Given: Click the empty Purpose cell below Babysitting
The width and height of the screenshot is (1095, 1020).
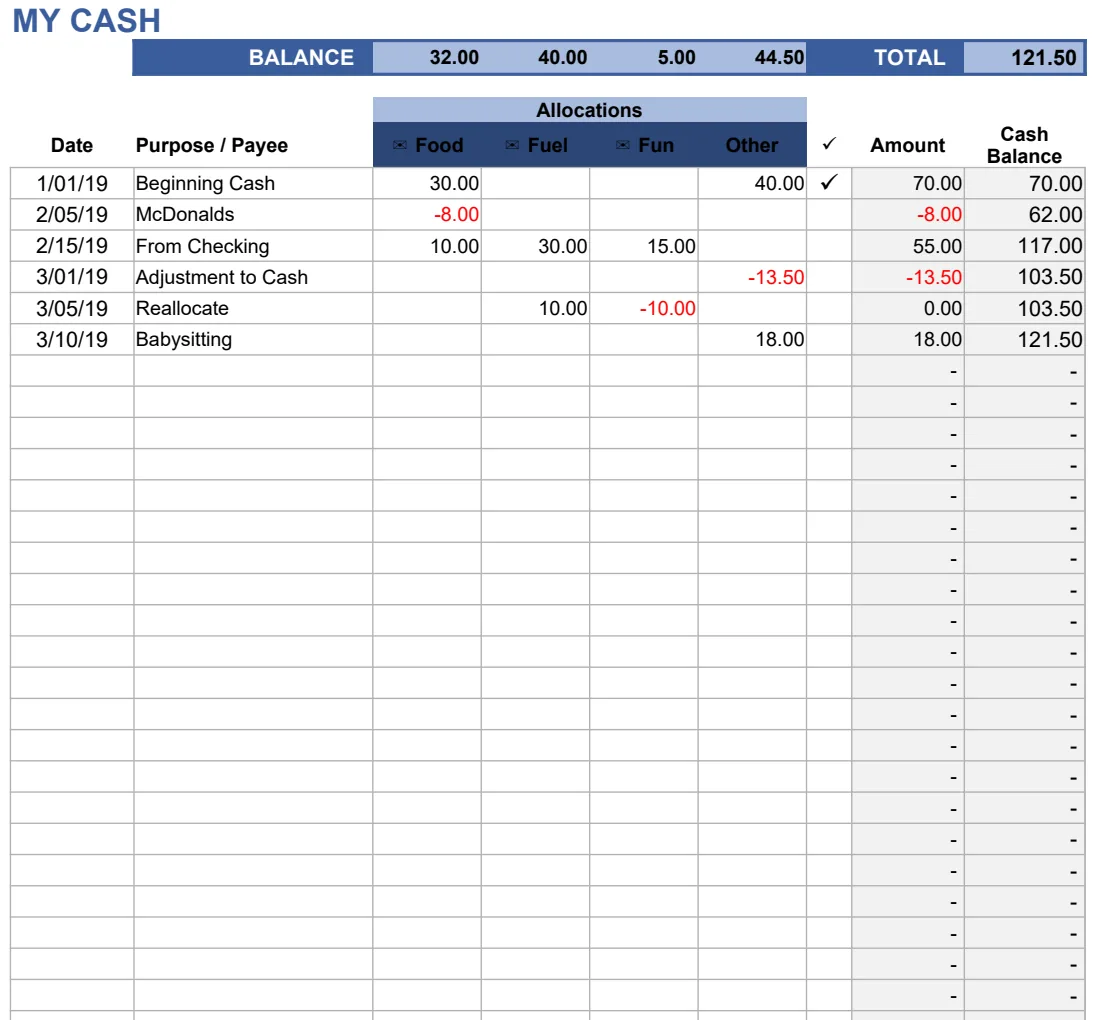Looking at the screenshot, I should tap(253, 371).
